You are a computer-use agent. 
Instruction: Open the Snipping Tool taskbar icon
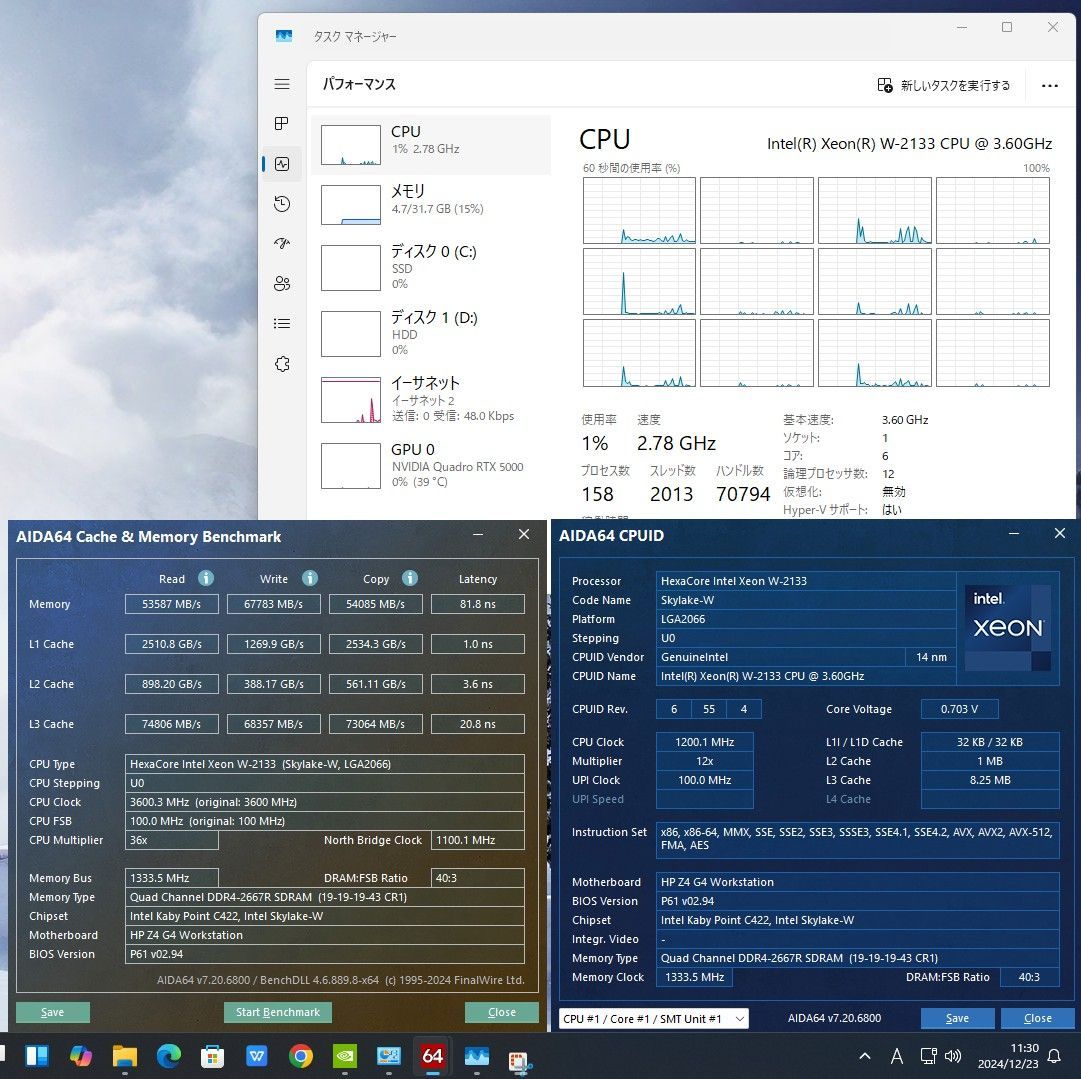pos(518,1060)
